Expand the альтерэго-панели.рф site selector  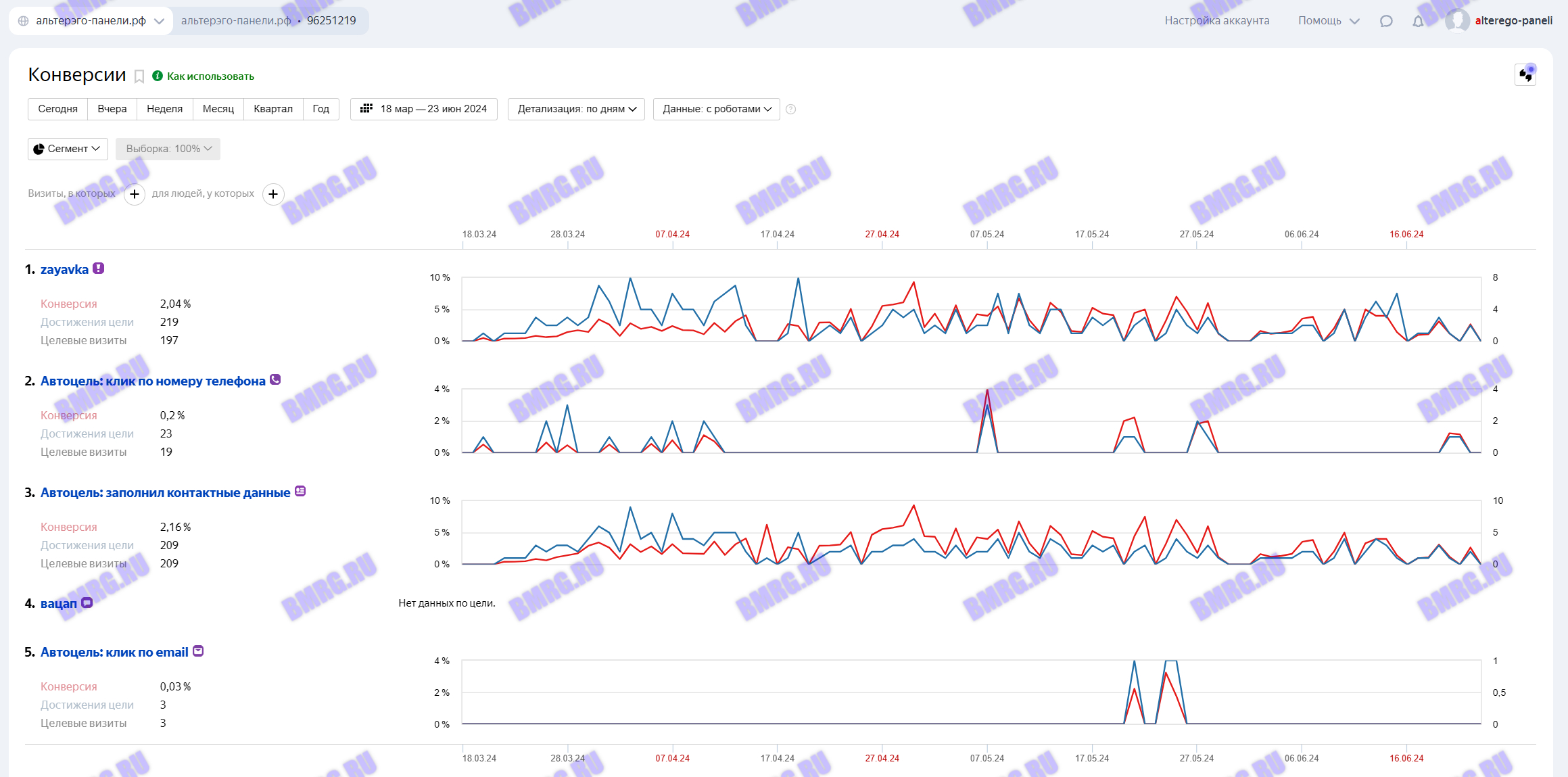click(x=91, y=21)
